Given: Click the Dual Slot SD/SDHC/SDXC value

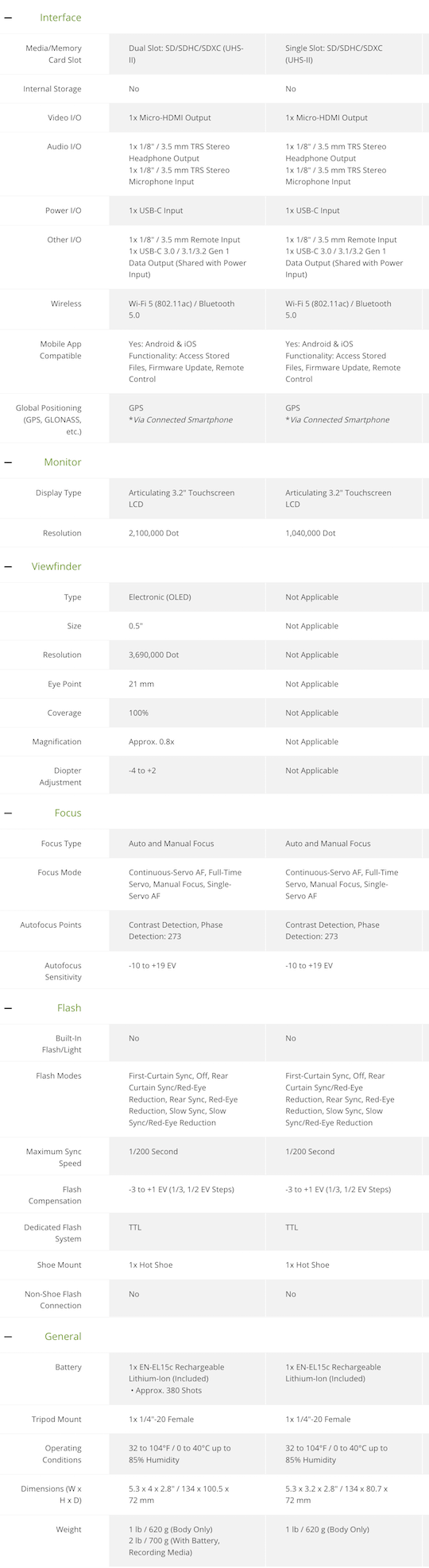Looking at the screenshot, I should pyautogui.click(x=186, y=54).
